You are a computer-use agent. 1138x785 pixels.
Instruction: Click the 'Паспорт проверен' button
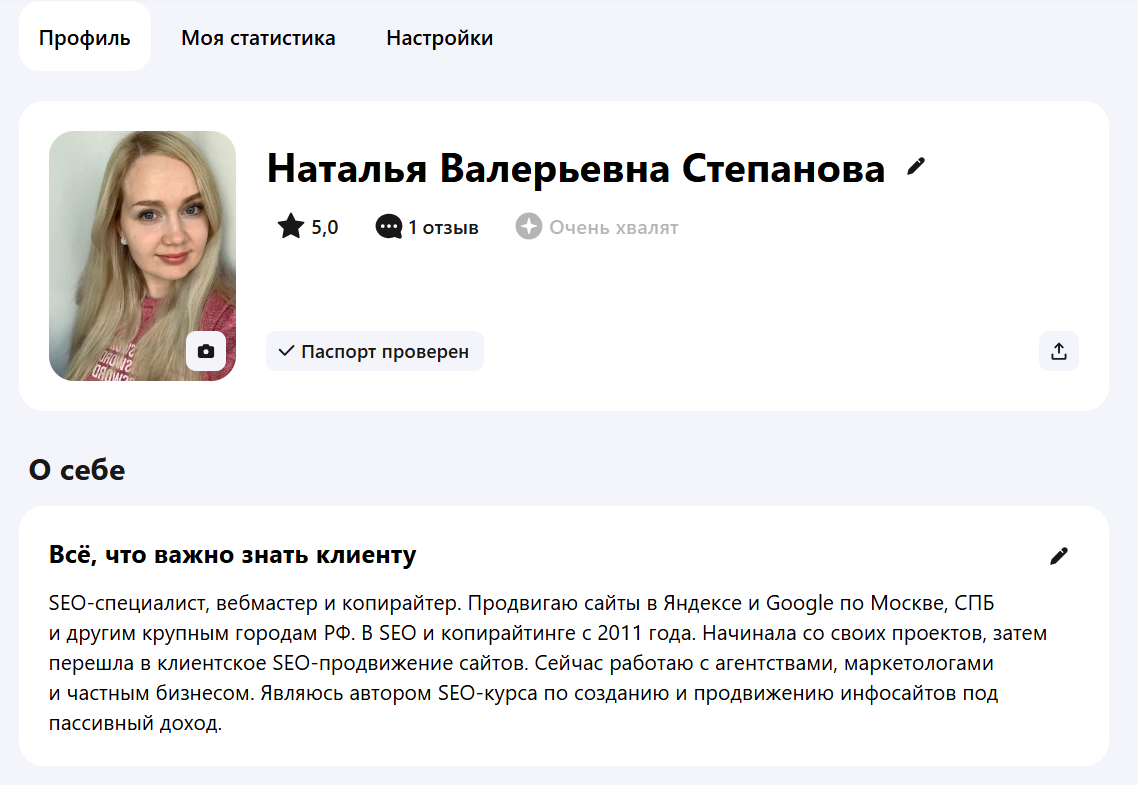(374, 351)
